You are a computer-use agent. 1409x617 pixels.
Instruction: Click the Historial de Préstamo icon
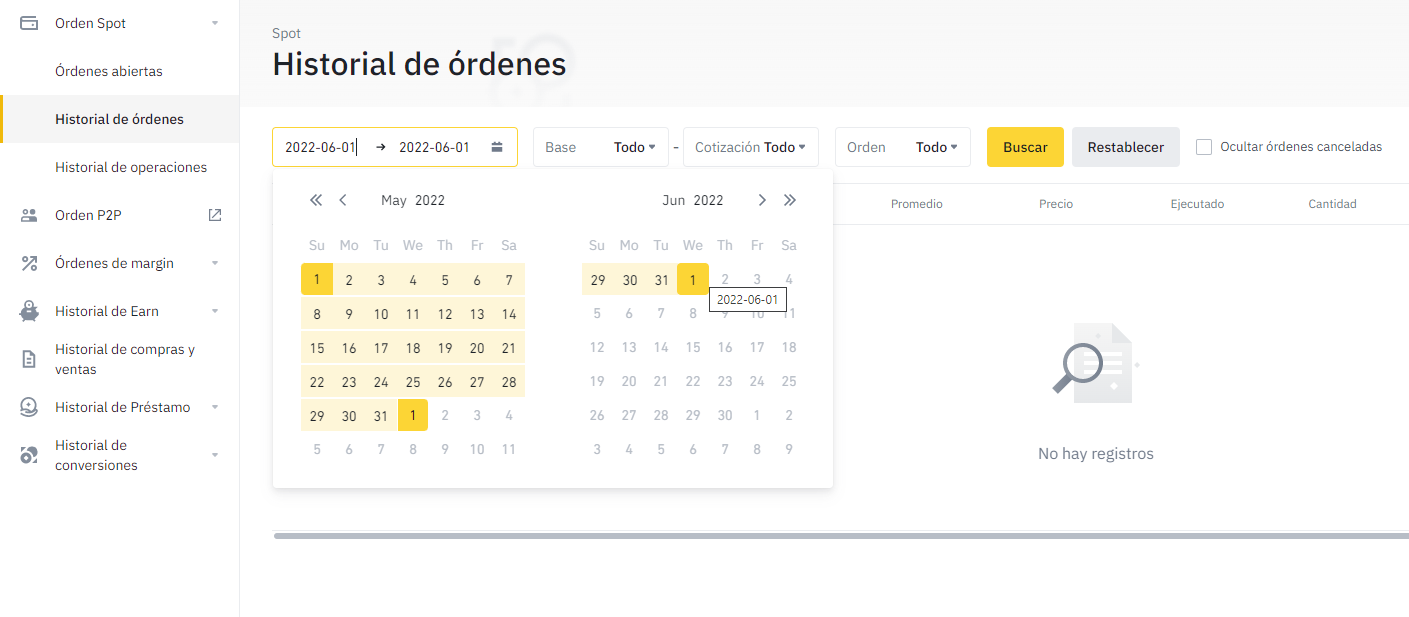point(29,407)
